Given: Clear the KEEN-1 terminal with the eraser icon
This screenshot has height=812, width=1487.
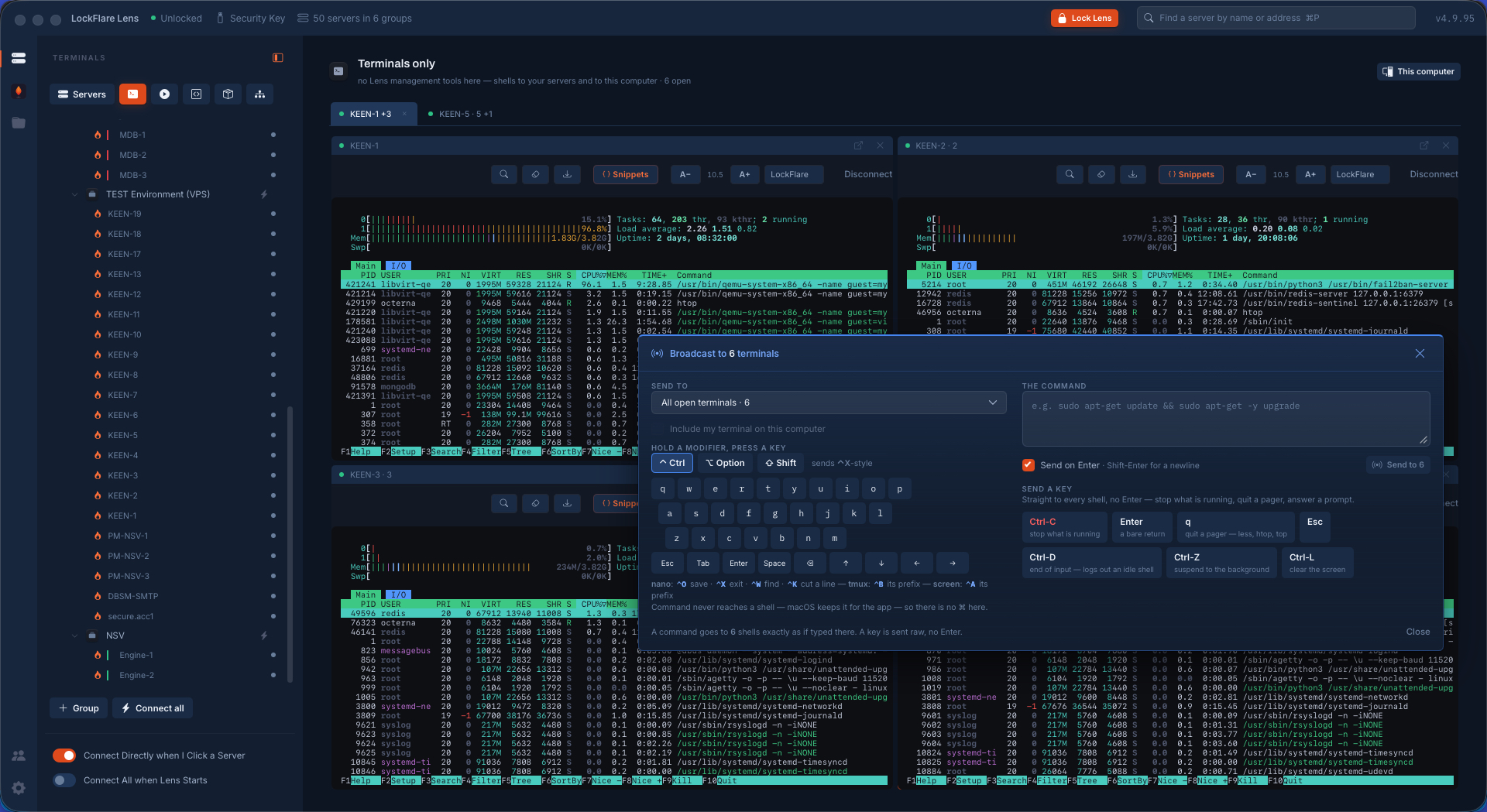Looking at the screenshot, I should click(x=536, y=174).
